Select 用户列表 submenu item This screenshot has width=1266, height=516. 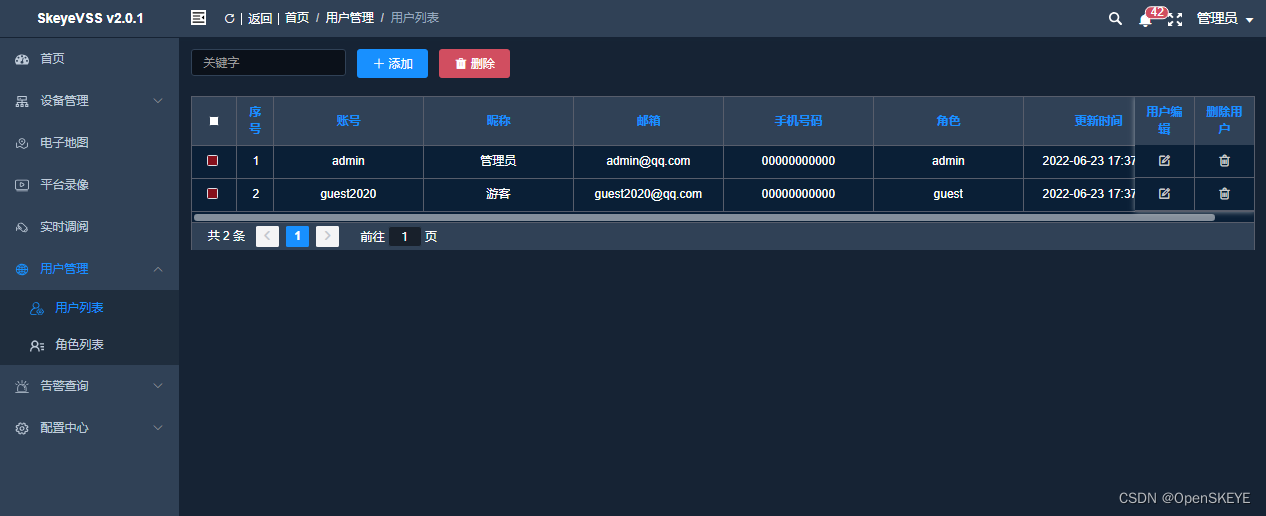pos(89,308)
